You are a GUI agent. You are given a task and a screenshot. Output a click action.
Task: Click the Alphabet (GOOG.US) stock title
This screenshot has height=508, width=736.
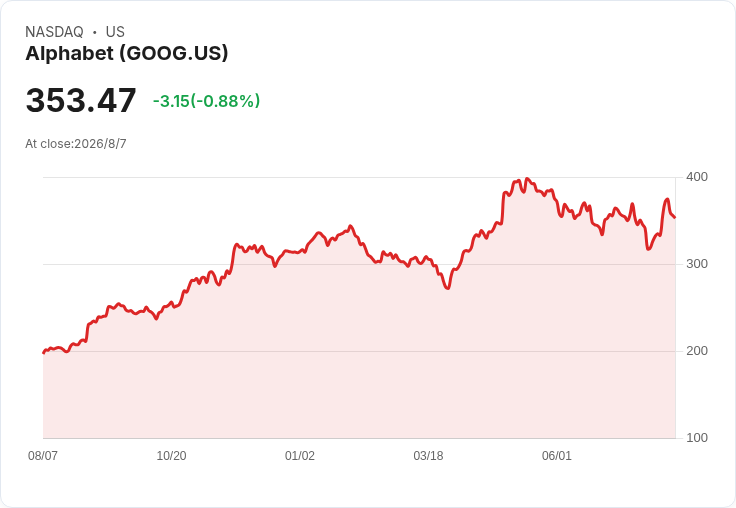[127, 54]
